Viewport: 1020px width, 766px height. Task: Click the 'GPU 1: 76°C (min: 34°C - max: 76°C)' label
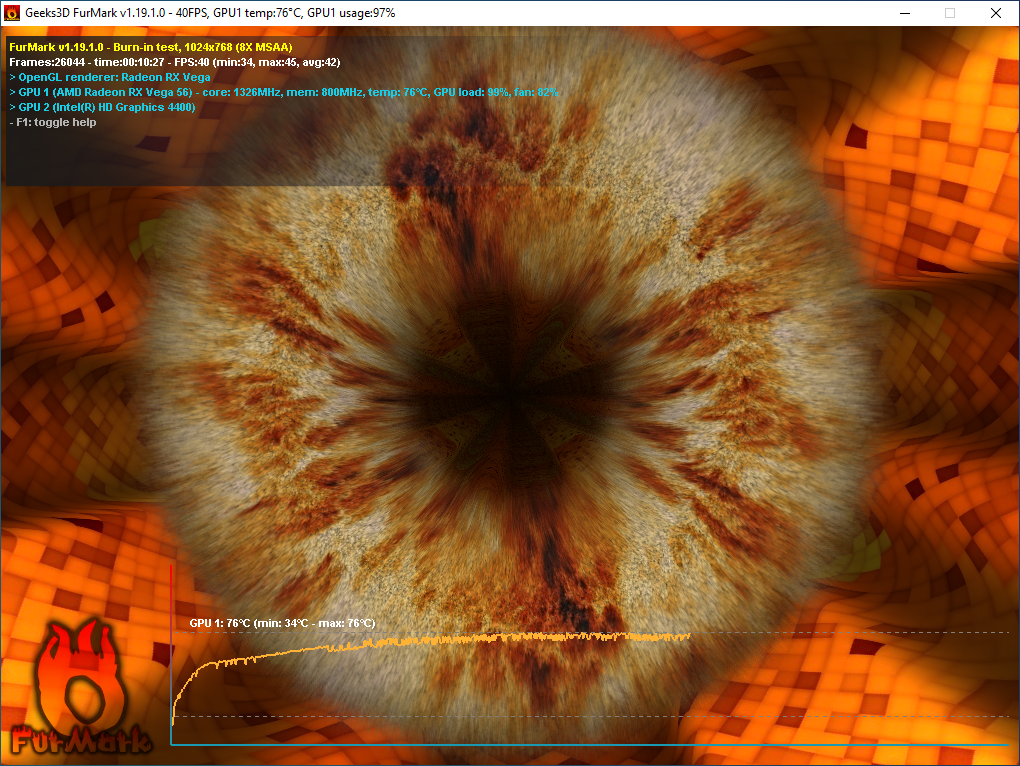pos(282,623)
